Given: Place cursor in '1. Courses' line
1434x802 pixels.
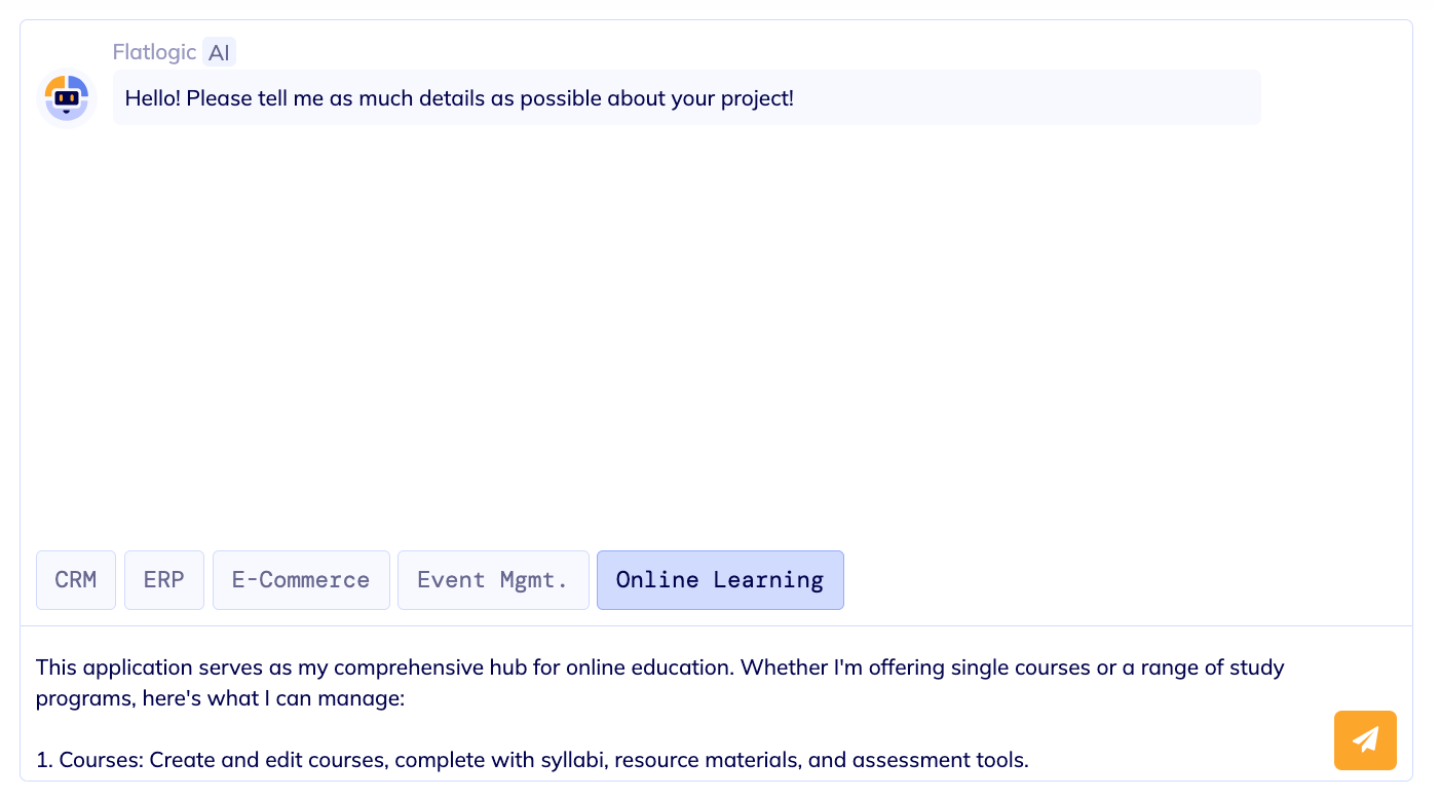Looking at the screenshot, I should [x=532, y=760].
